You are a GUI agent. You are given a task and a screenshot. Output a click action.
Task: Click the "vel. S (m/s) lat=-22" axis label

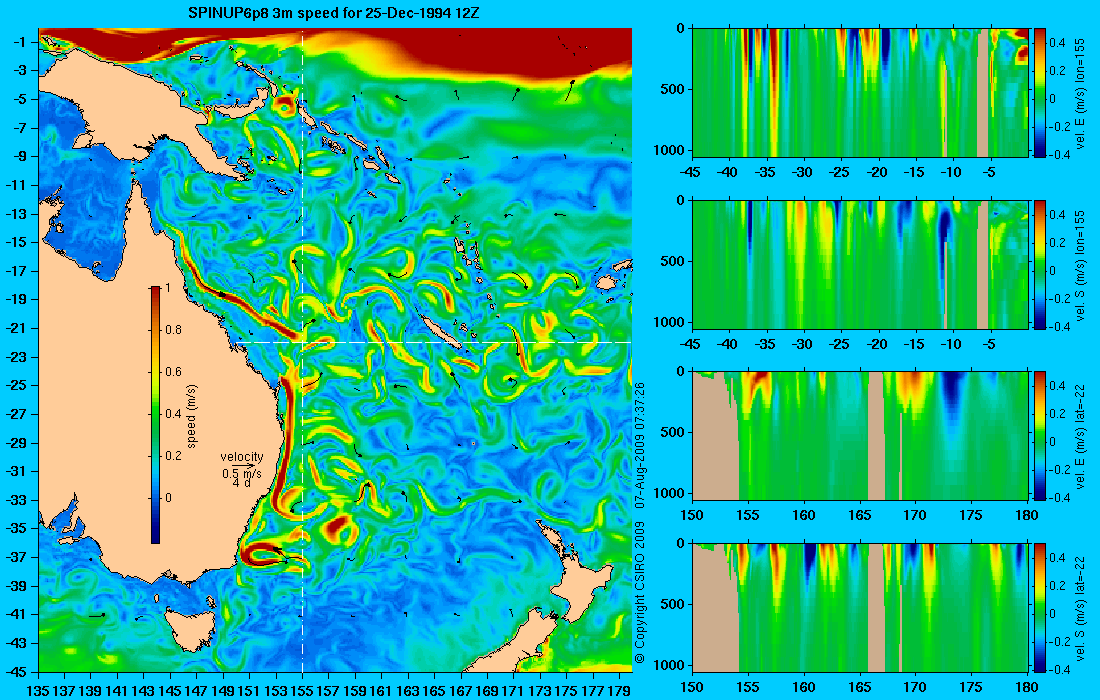click(1080, 607)
